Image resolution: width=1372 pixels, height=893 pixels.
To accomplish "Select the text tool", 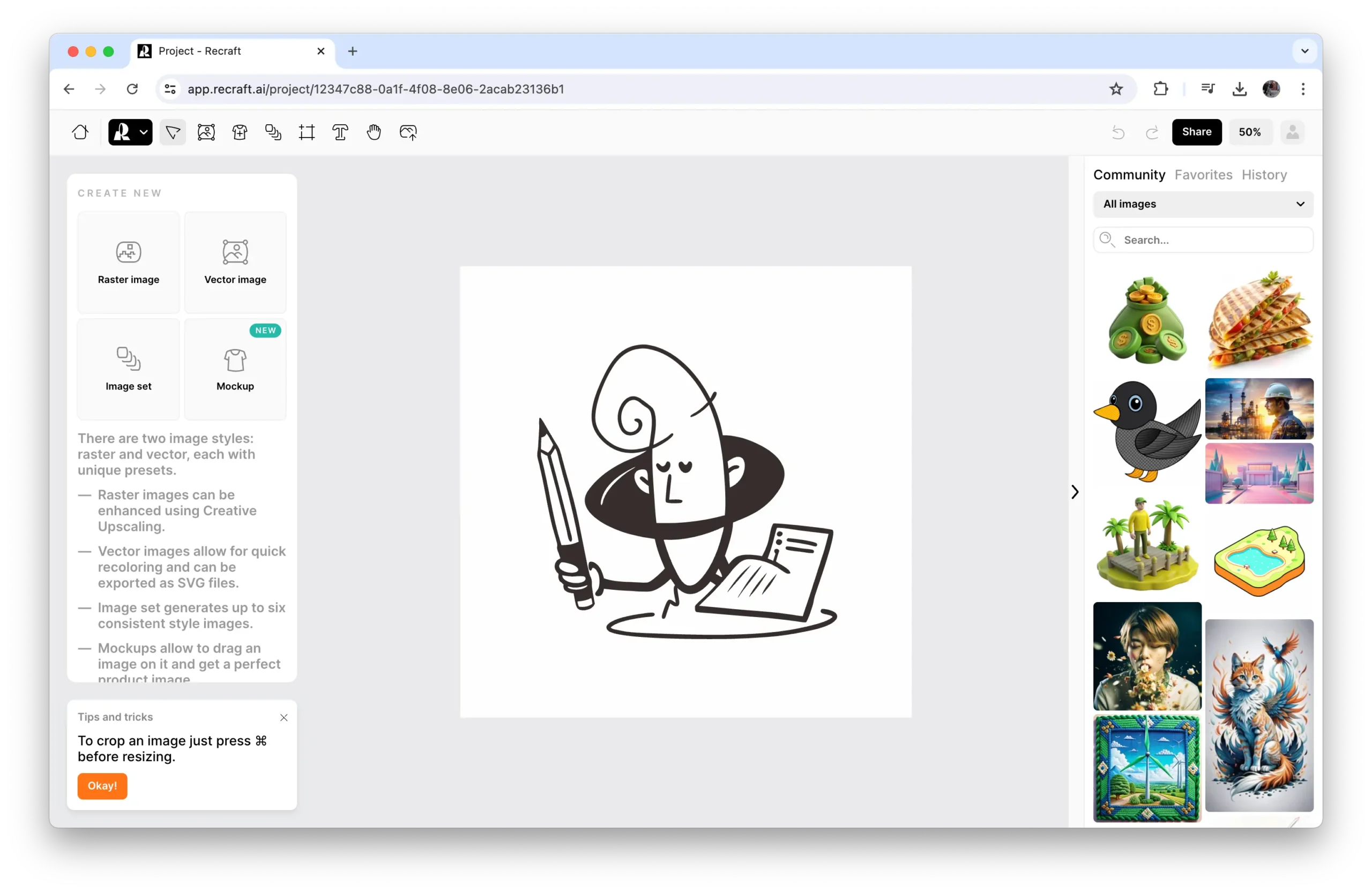I will coord(340,132).
